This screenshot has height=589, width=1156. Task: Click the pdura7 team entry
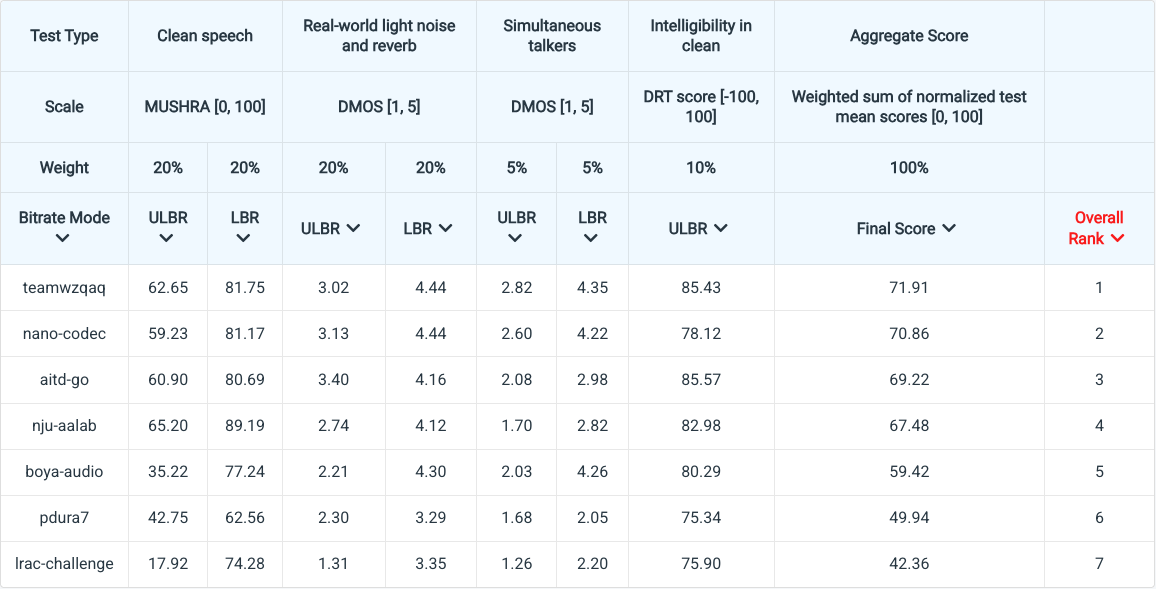64,518
